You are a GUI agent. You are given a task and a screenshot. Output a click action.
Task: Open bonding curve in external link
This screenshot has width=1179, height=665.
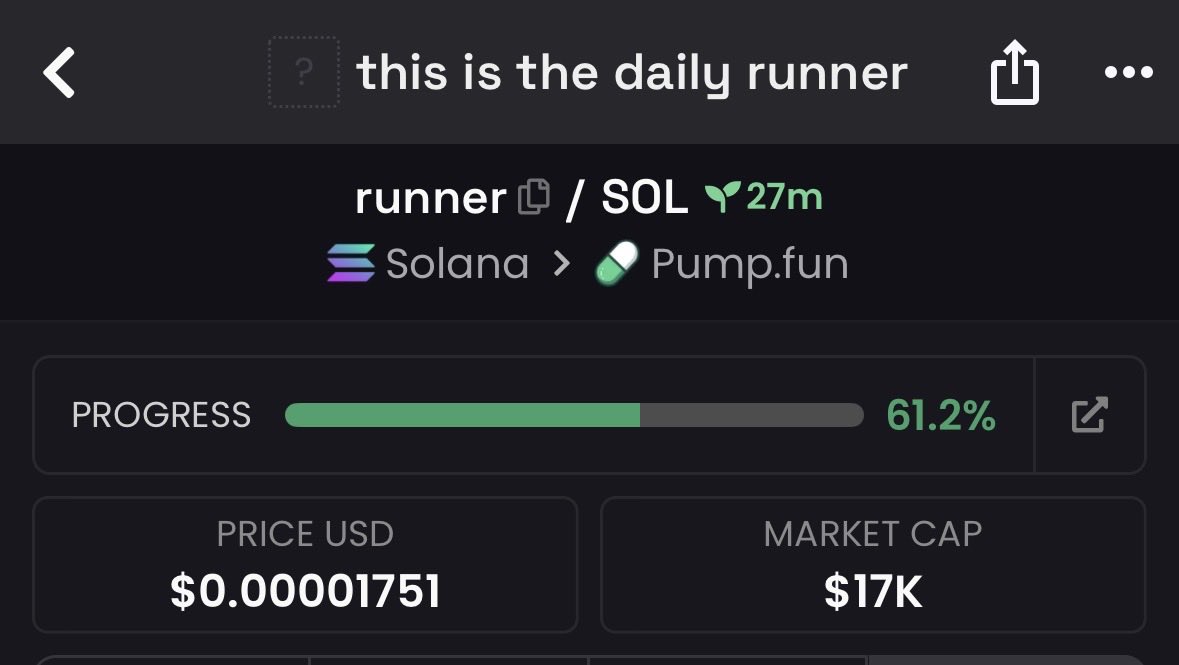coord(1089,415)
